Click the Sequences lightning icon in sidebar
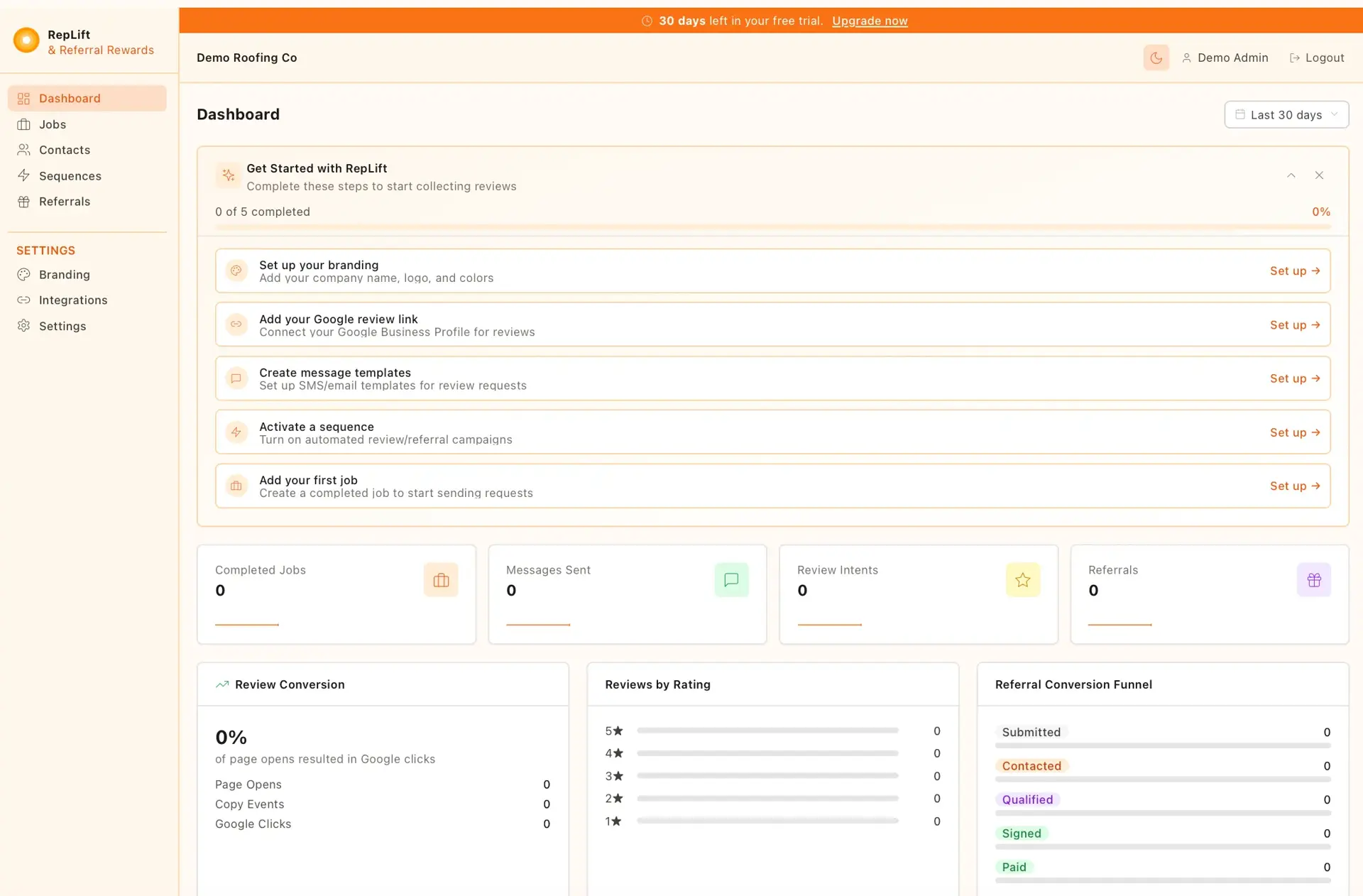1363x896 pixels. click(23, 175)
